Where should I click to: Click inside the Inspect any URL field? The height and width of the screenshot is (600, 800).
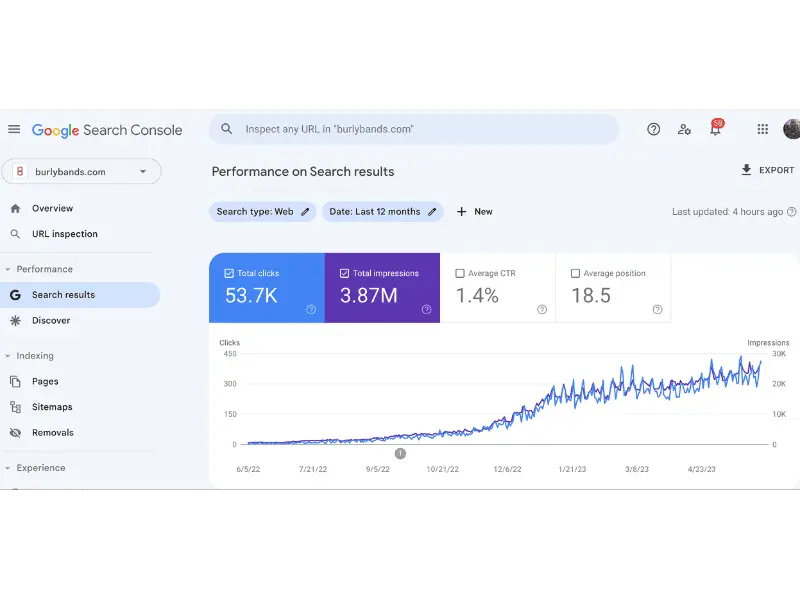tap(414, 129)
